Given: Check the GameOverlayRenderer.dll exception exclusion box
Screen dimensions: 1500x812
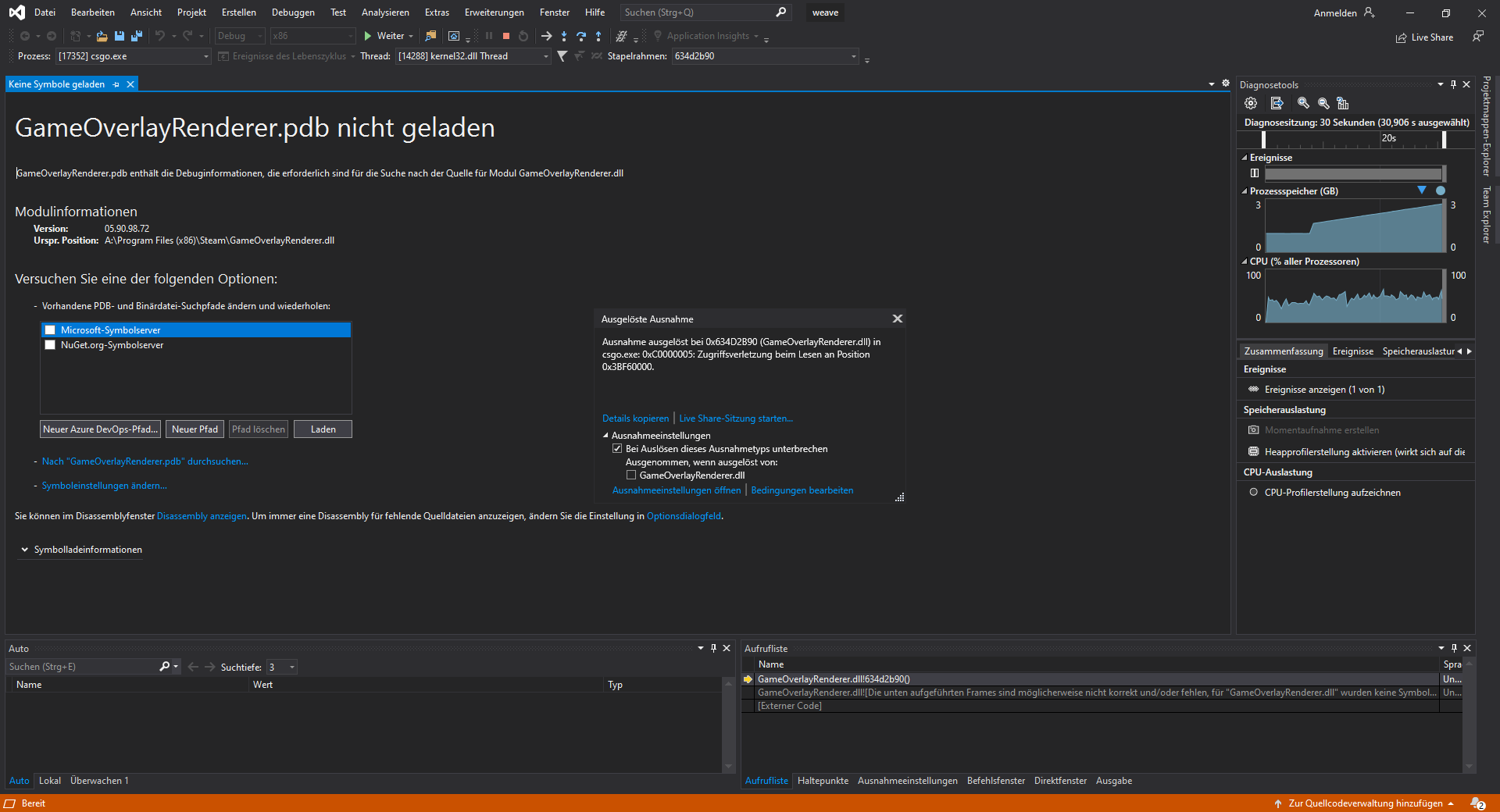Looking at the screenshot, I should click(631, 475).
